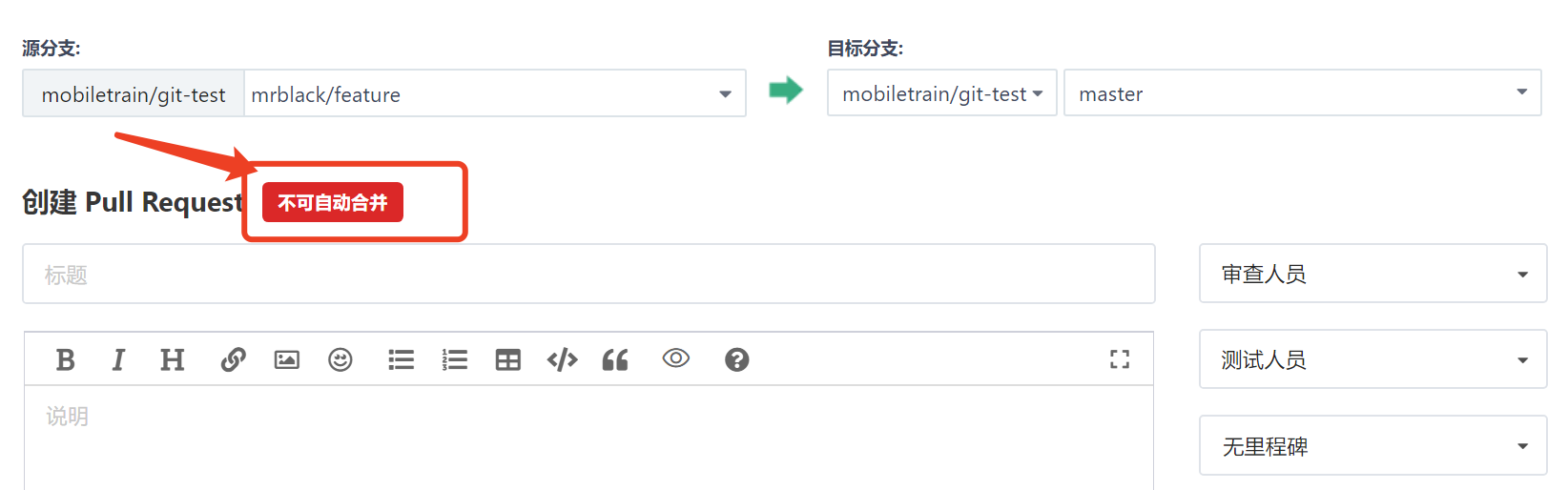
Task: Open the master target branch dropdown
Action: coord(1302,93)
